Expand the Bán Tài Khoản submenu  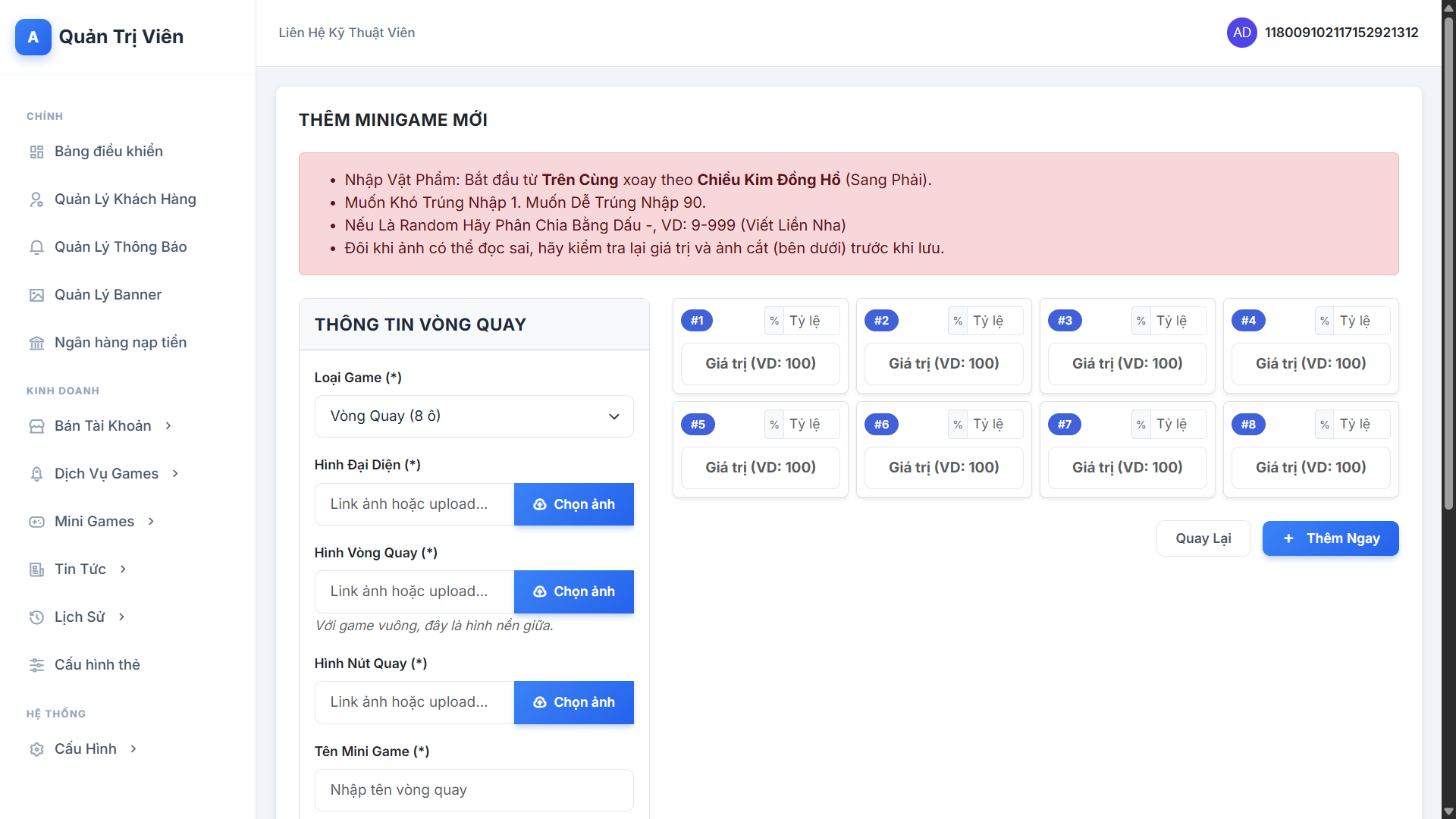coord(102,426)
